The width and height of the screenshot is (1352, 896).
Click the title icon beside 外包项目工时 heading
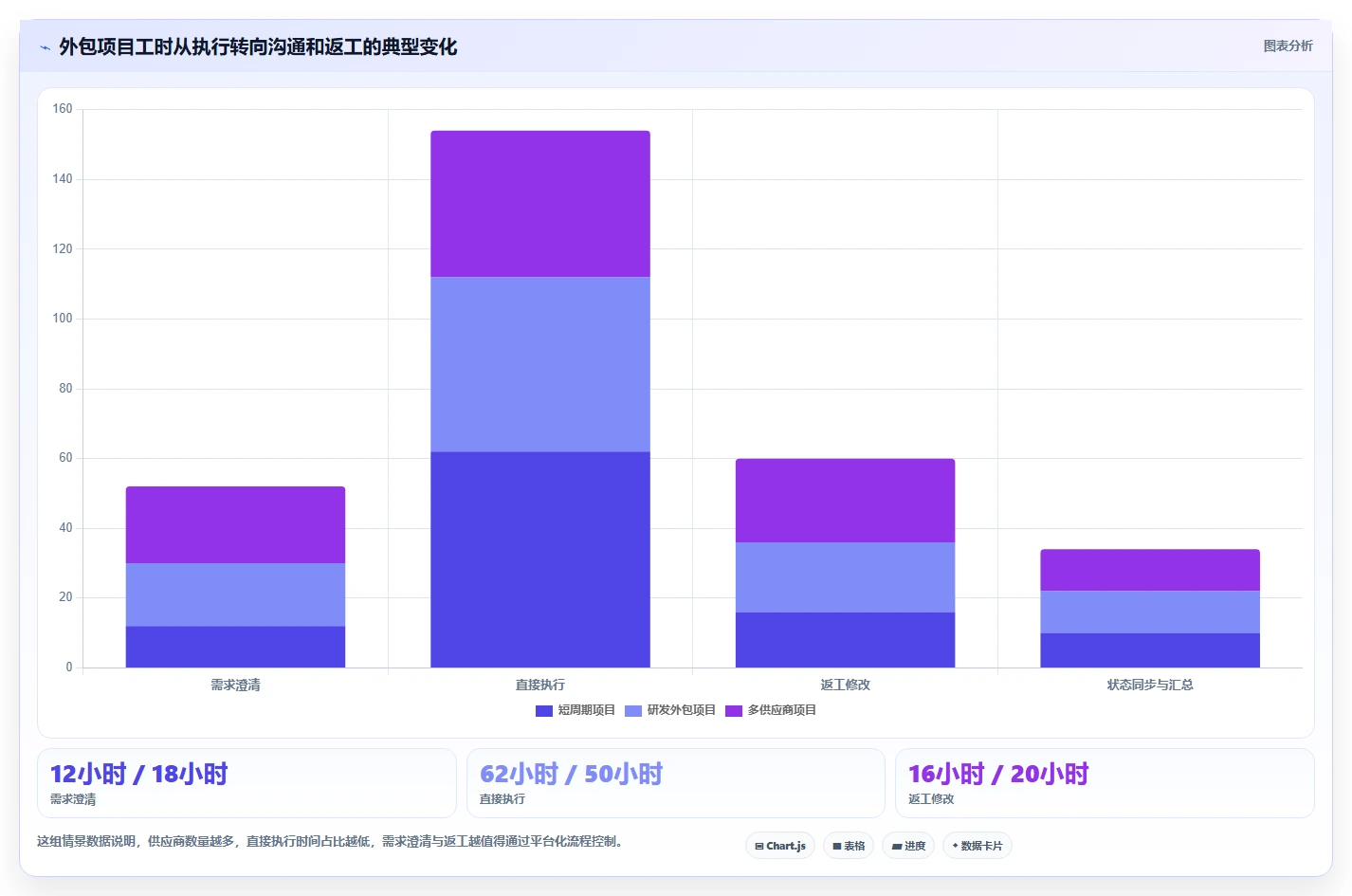[x=45, y=47]
